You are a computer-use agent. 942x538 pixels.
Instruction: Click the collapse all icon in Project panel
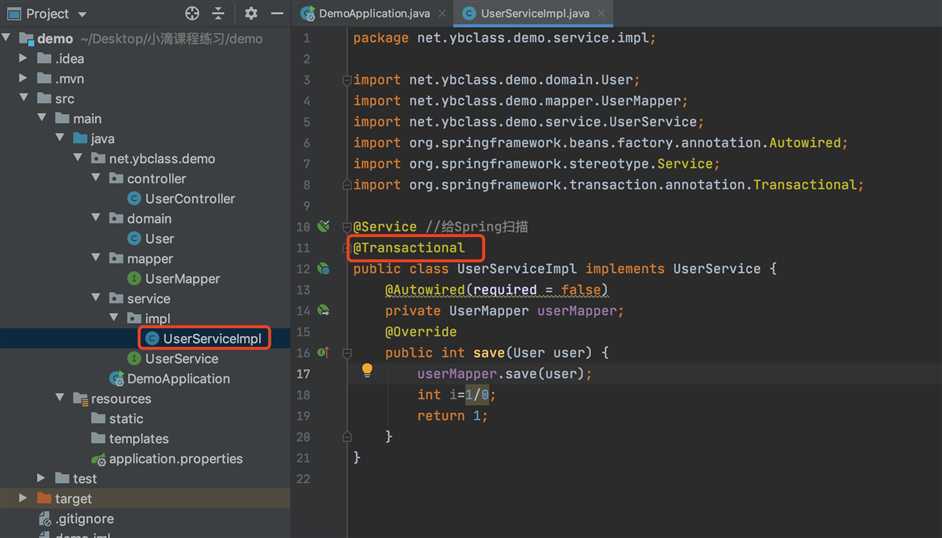[x=218, y=13]
